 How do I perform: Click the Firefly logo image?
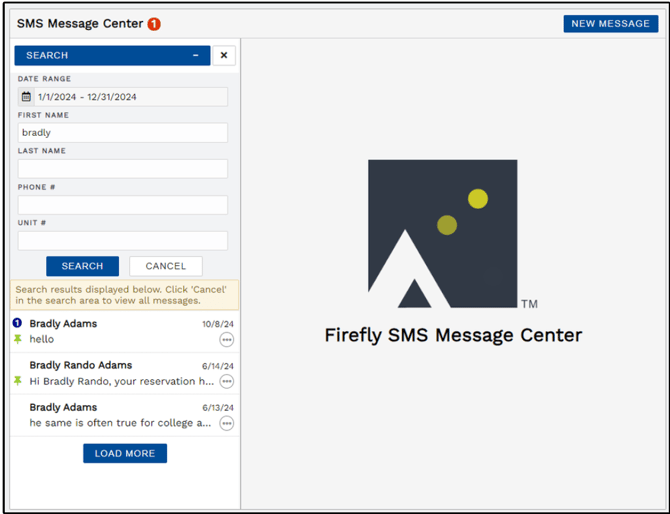pyautogui.click(x=442, y=234)
